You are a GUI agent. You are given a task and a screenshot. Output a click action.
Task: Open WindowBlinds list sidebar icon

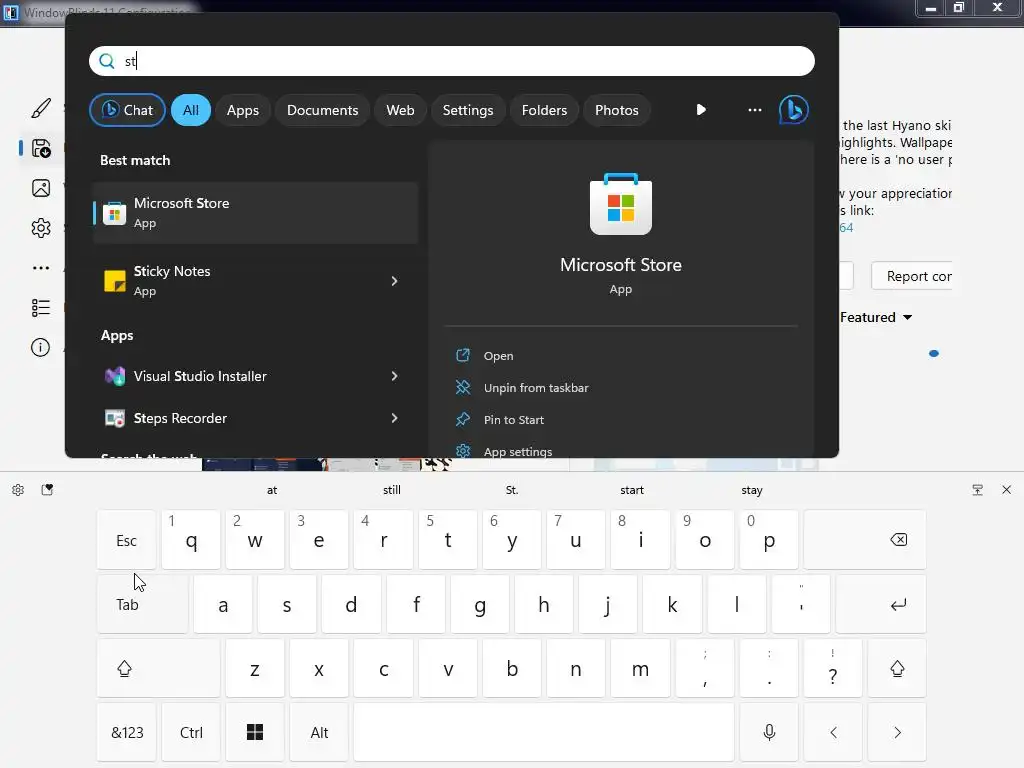[x=40, y=308]
